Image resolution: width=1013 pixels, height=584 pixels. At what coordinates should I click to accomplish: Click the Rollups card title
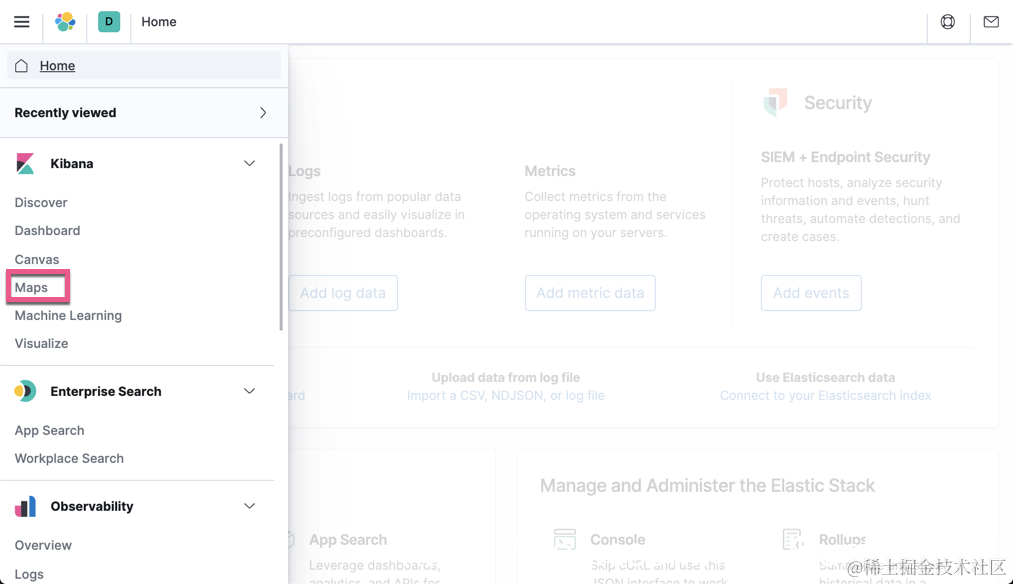(x=842, y=539)
